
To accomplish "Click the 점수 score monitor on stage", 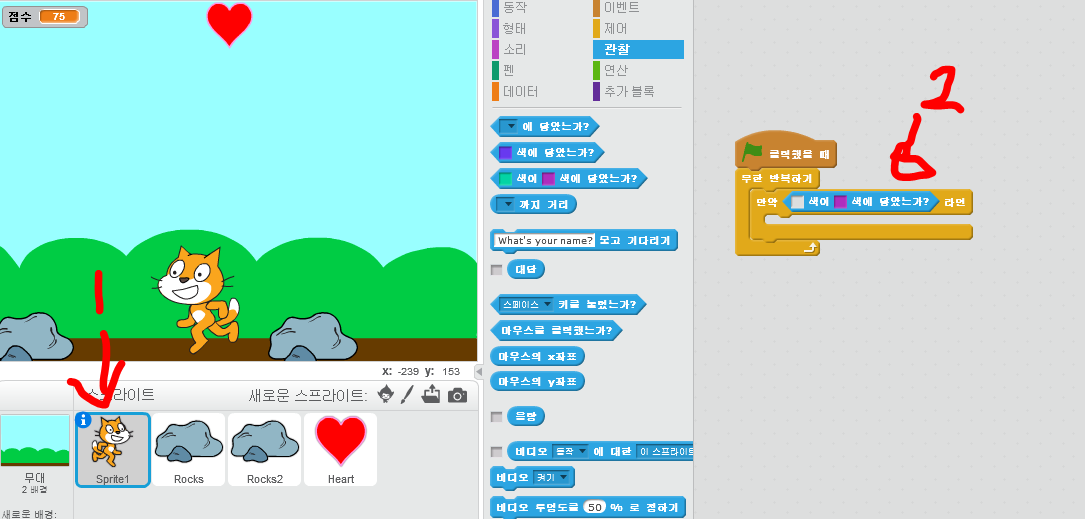I will (x=45, y=17).
